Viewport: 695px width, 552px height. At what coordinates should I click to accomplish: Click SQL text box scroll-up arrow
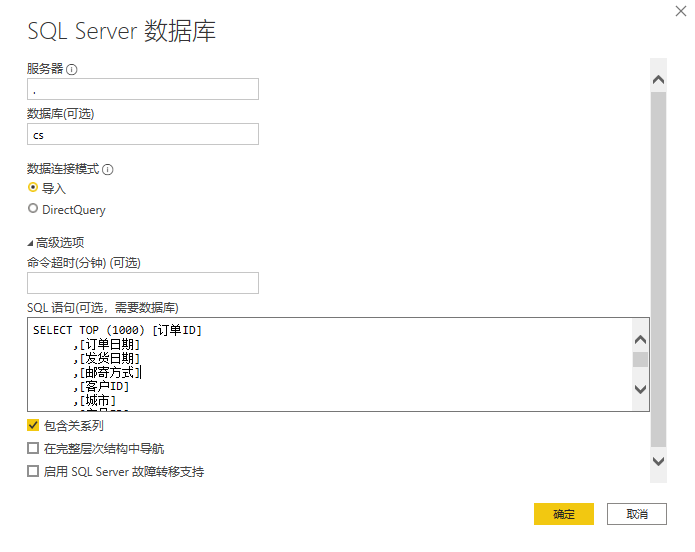click(640, 340)
